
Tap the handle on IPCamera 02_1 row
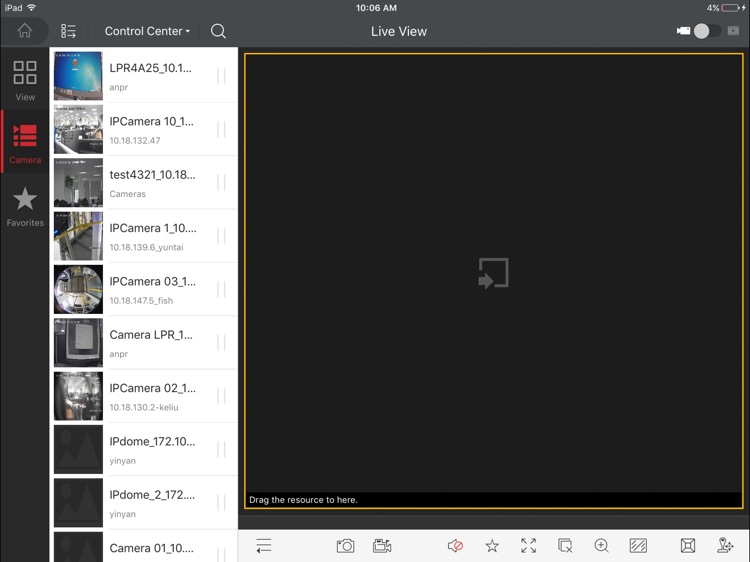coord(221,396)
